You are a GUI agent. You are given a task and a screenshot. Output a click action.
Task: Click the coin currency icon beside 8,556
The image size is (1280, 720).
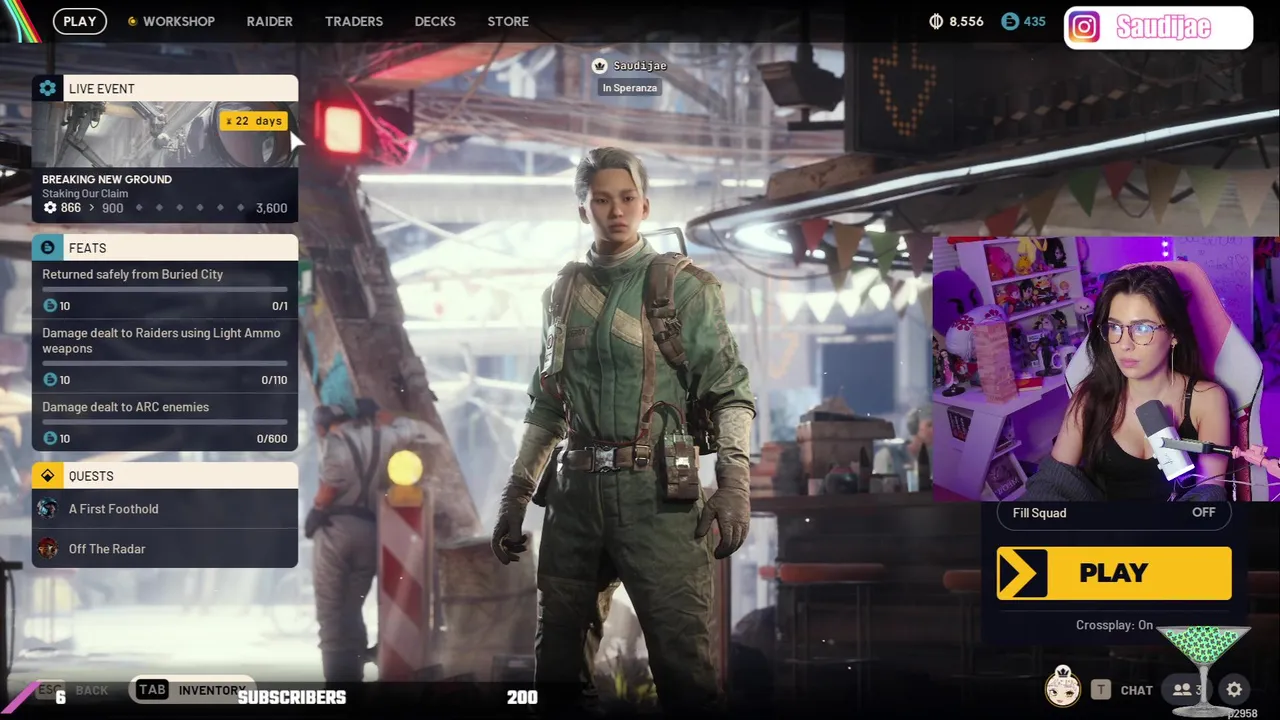click(937, 21)
